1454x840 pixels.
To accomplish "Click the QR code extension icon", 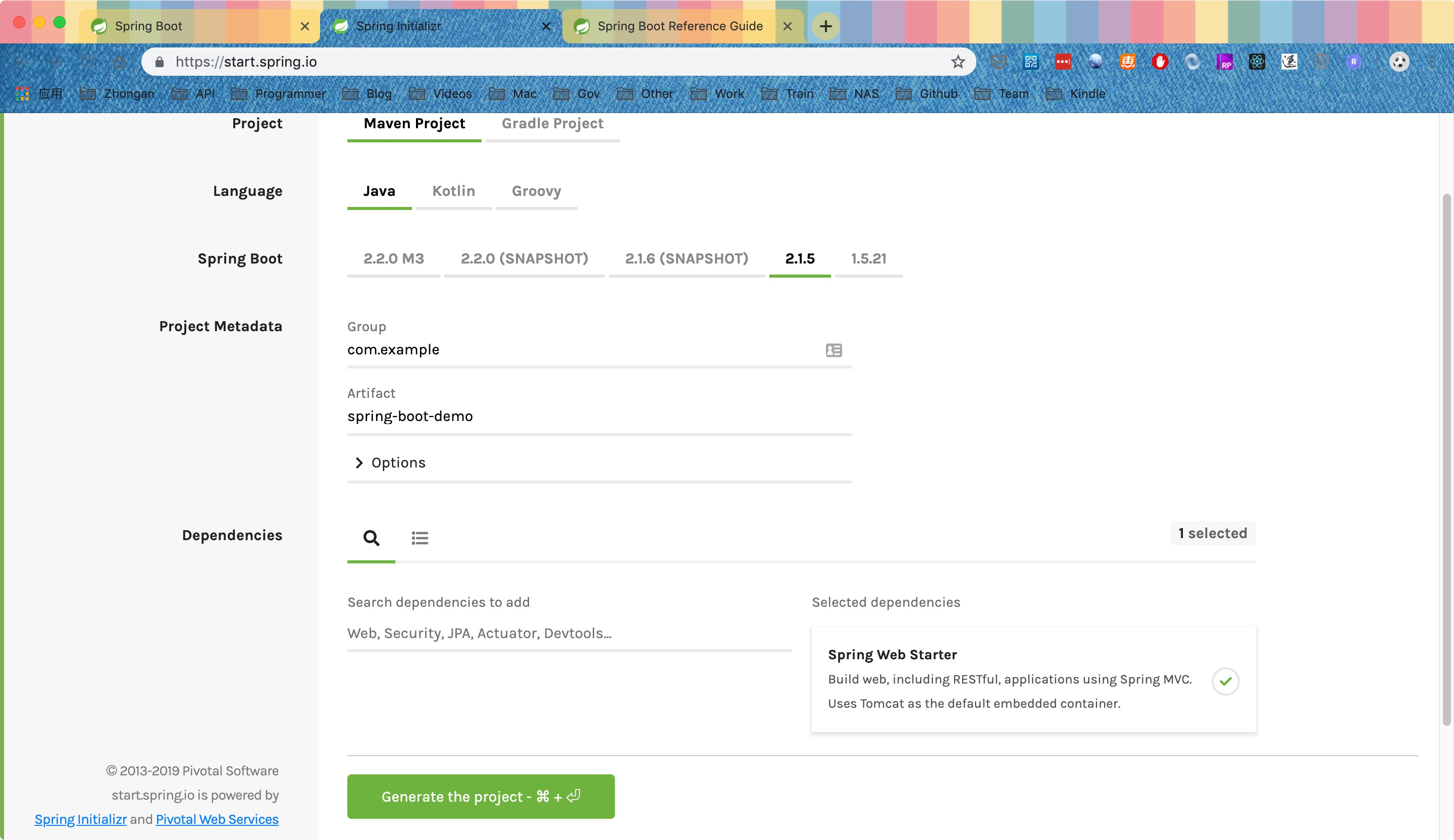I will [x=1030, y=62].
